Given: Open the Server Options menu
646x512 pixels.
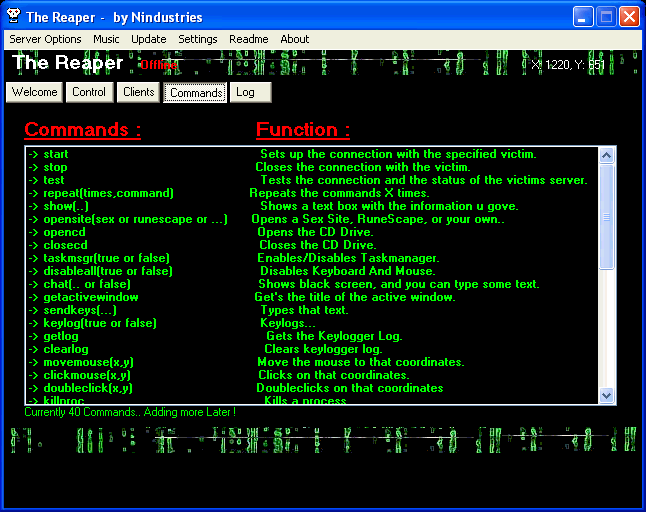Looking at the screenshot, I should click(x=45, y=39).
